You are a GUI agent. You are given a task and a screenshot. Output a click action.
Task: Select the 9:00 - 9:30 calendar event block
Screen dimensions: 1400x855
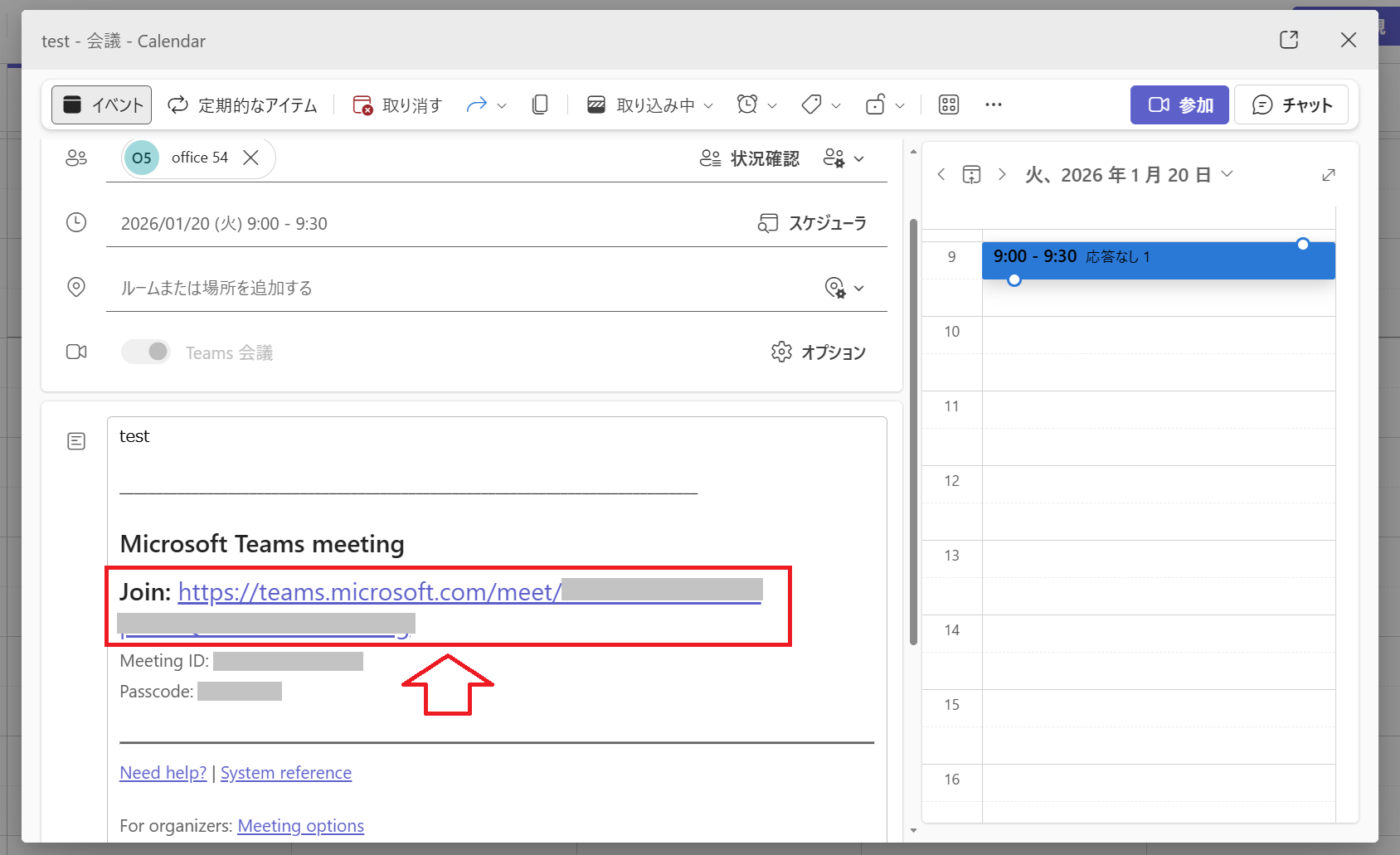tap(1158, 260)
